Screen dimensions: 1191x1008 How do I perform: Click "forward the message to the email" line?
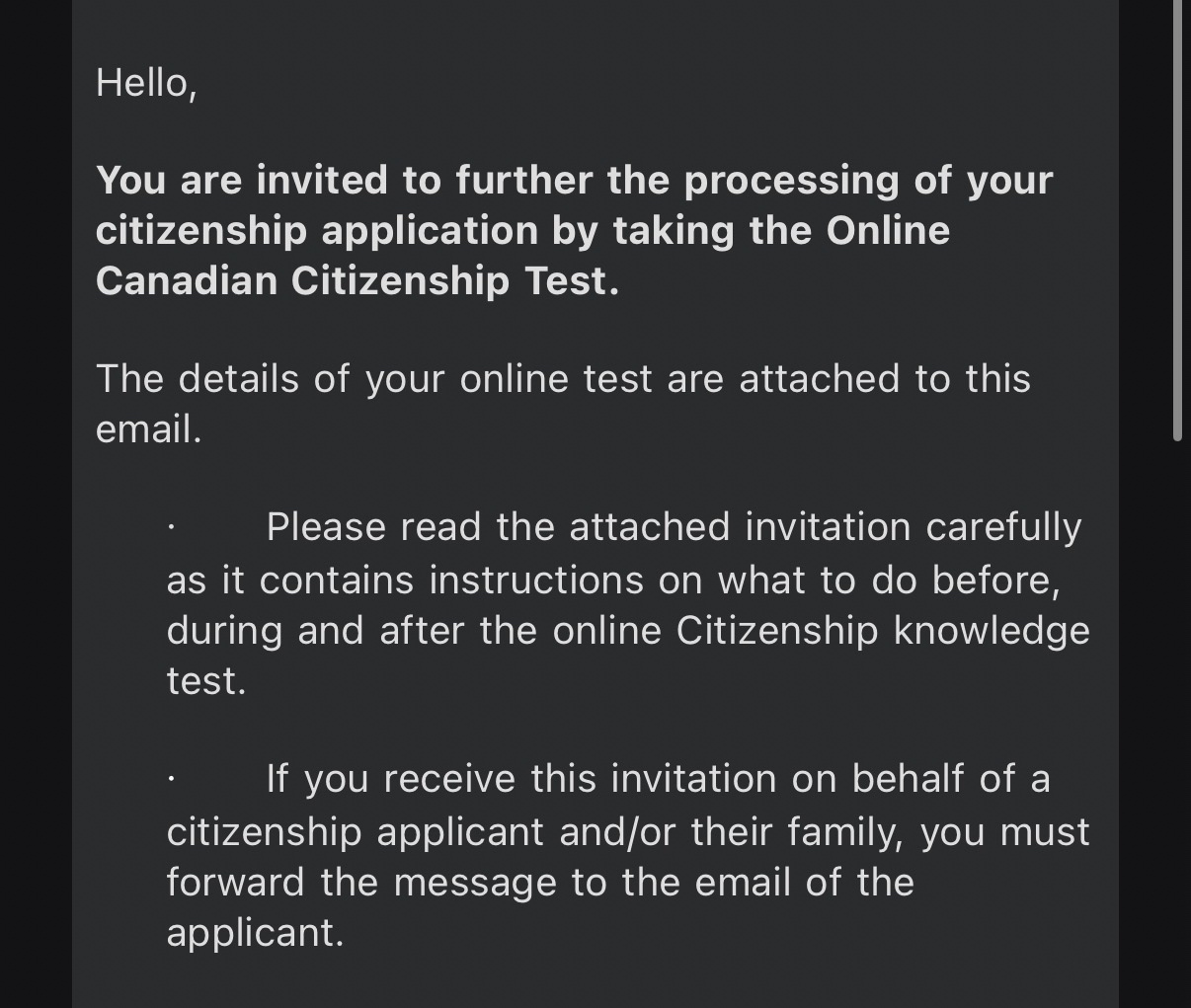pos(539,882)
